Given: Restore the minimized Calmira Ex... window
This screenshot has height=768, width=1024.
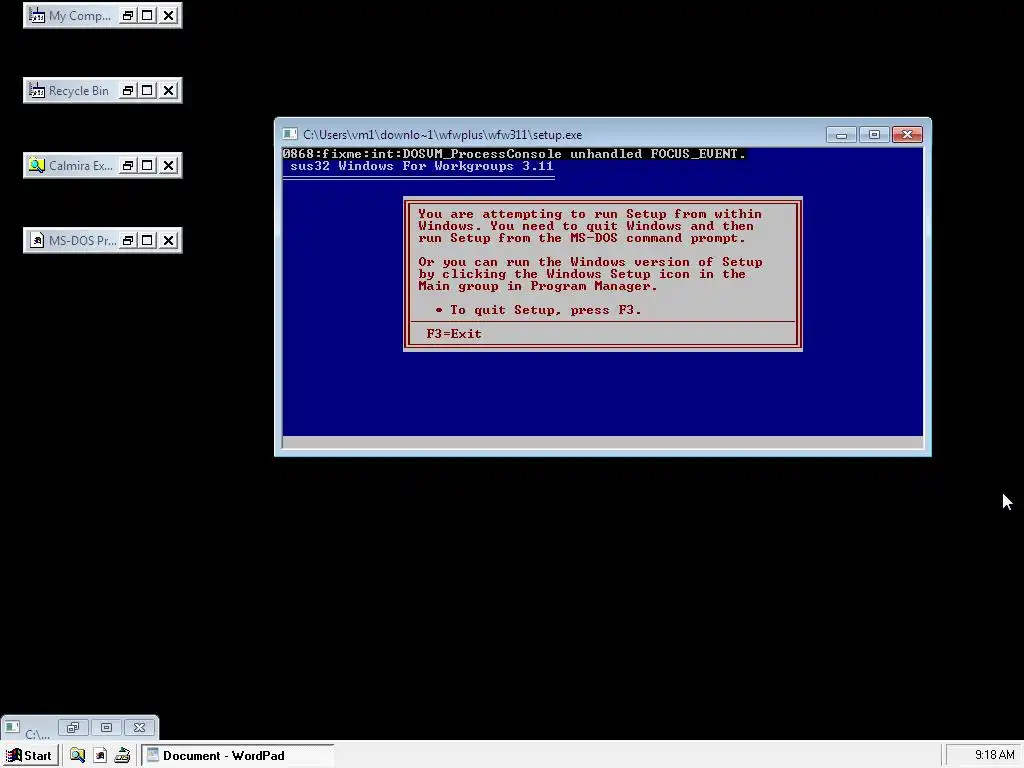Looking at the screenshot, I should click(128, 166).
